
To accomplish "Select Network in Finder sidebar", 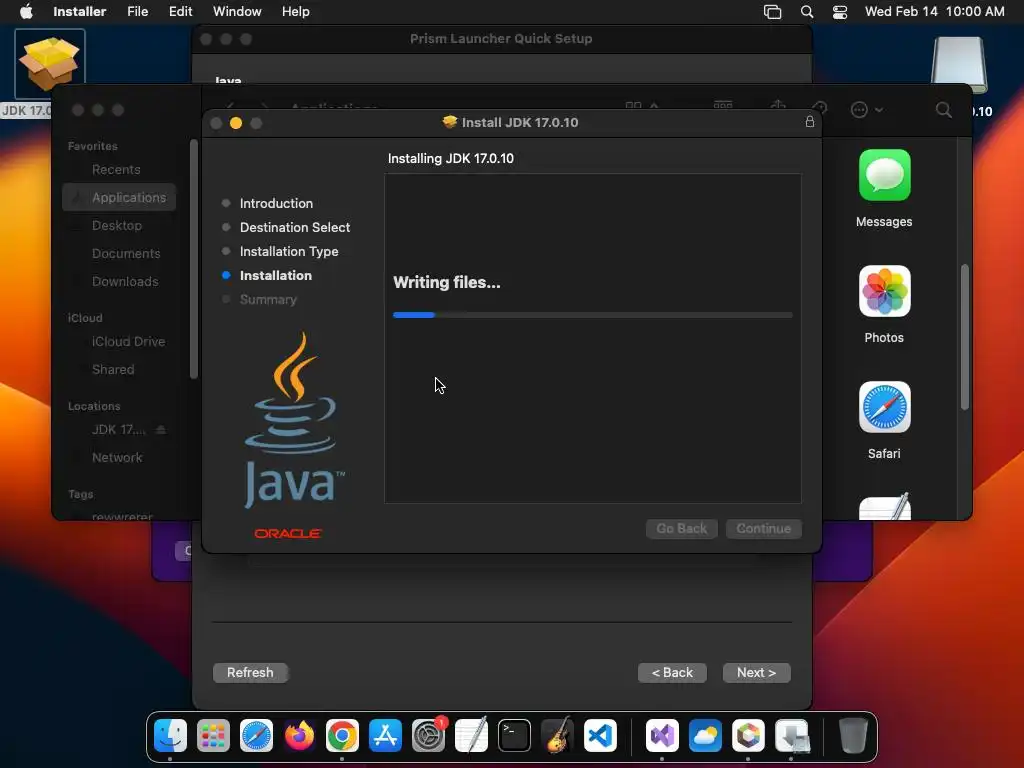I will [117, 458].
